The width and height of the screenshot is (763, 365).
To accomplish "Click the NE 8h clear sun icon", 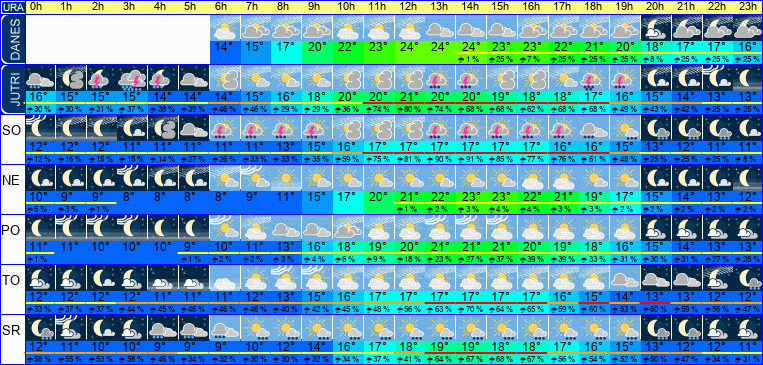I will (287, 178).
